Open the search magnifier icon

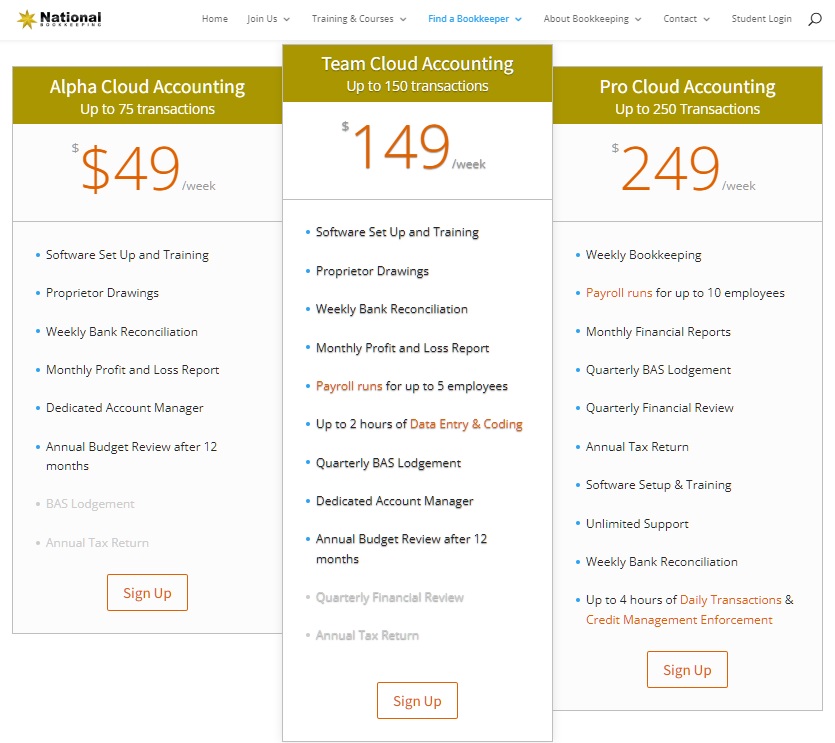click(814, 19)
